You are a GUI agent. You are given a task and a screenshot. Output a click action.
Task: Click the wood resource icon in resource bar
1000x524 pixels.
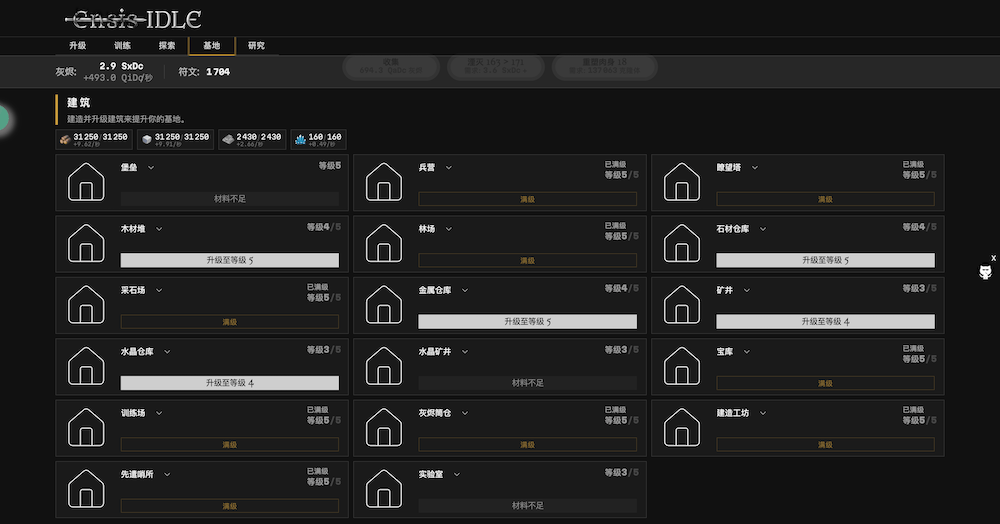[64, 140]
